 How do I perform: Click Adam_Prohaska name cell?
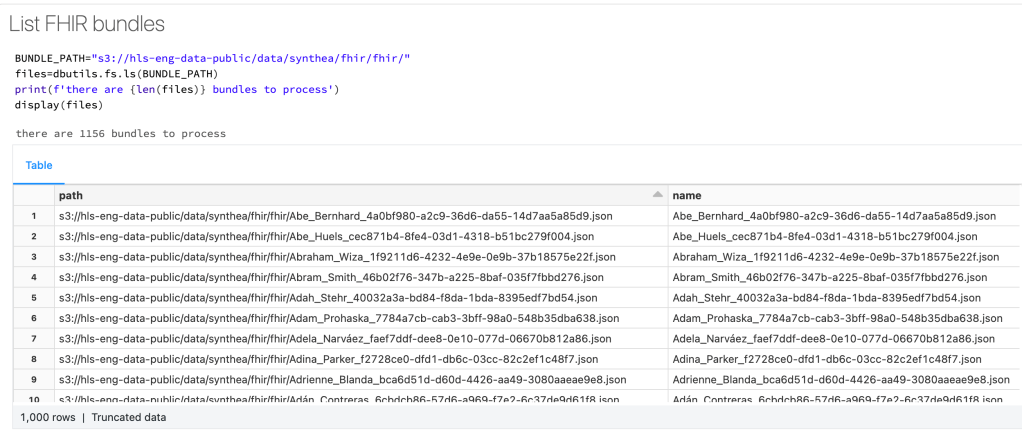[837, 318]
